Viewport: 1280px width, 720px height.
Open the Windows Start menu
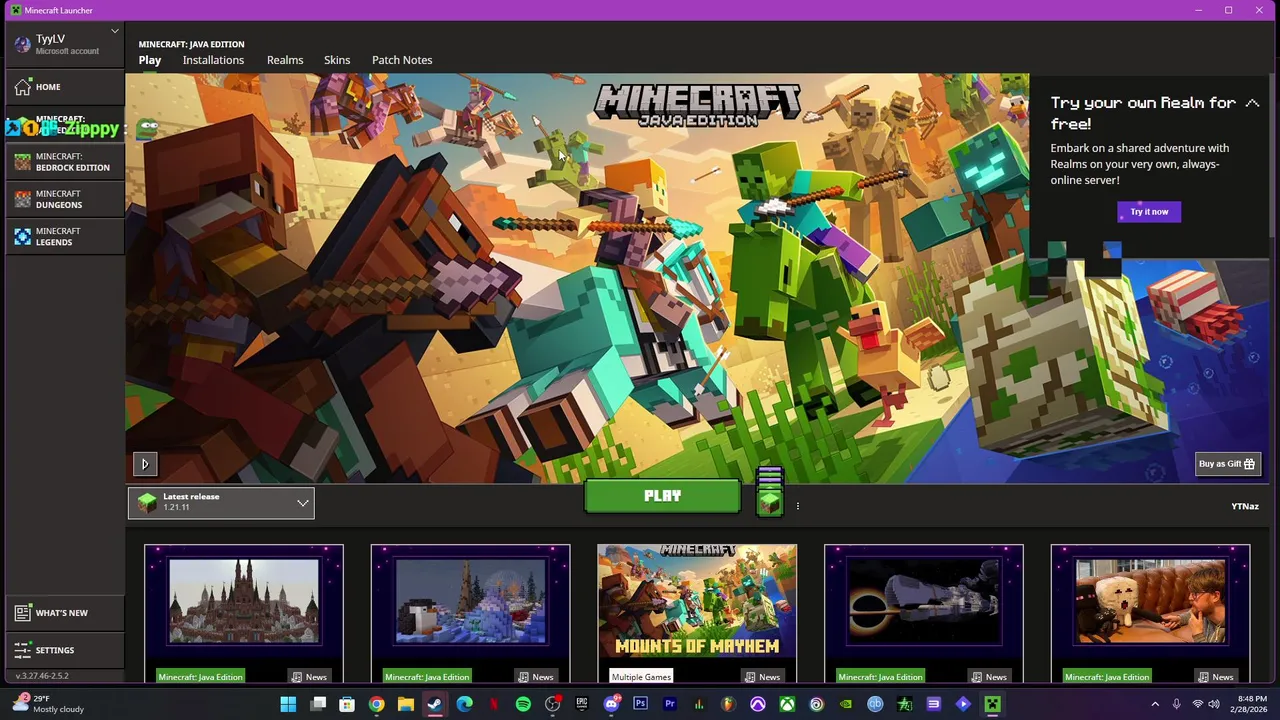288,704
